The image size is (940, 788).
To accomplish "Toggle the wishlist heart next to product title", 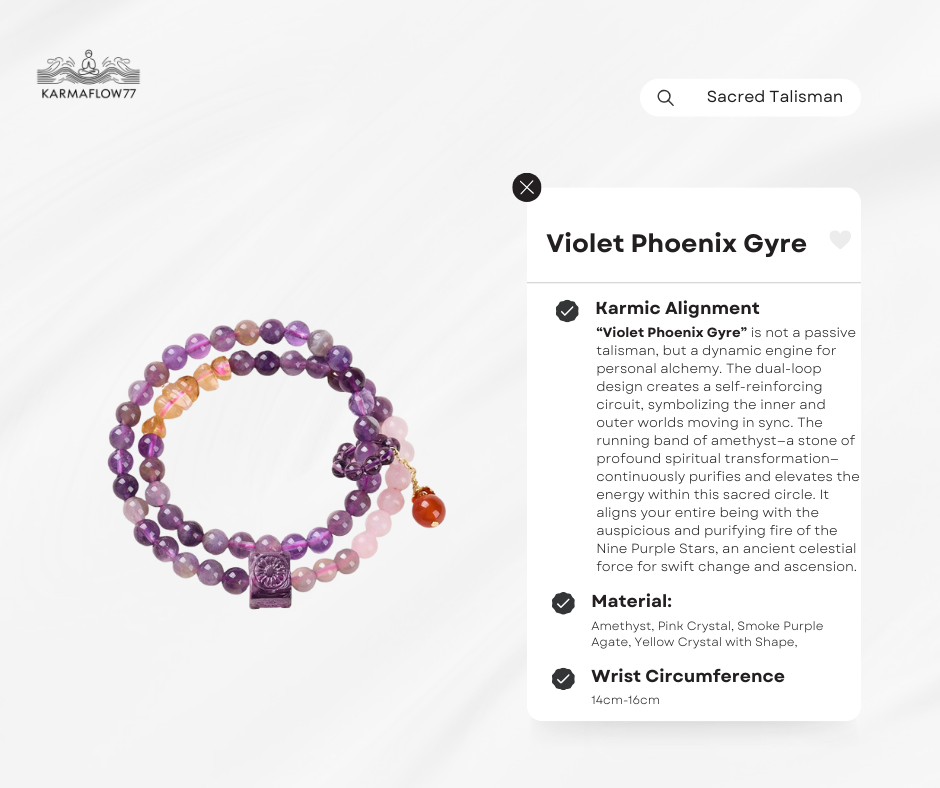I will [840, 239].
